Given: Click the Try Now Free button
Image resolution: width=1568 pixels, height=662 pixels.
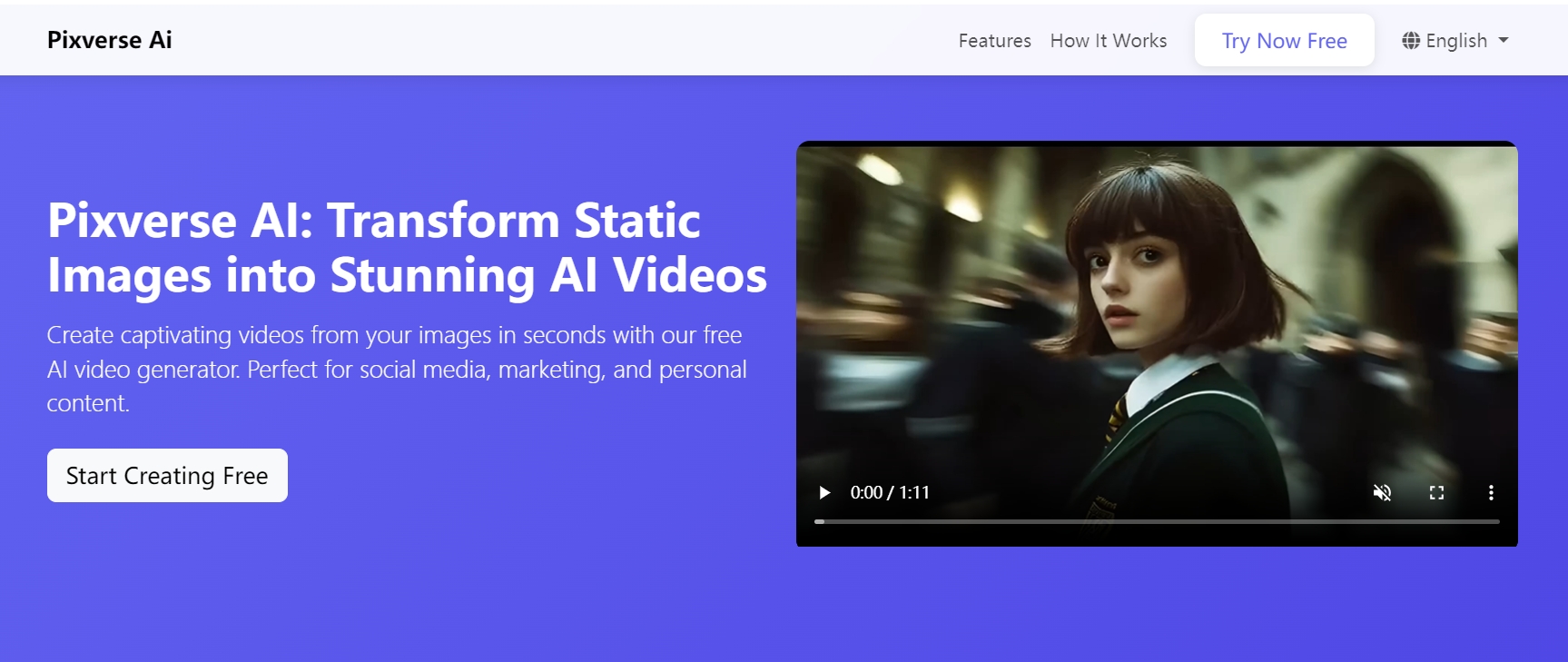Looking at the screenshot, I should point(1284,40).
